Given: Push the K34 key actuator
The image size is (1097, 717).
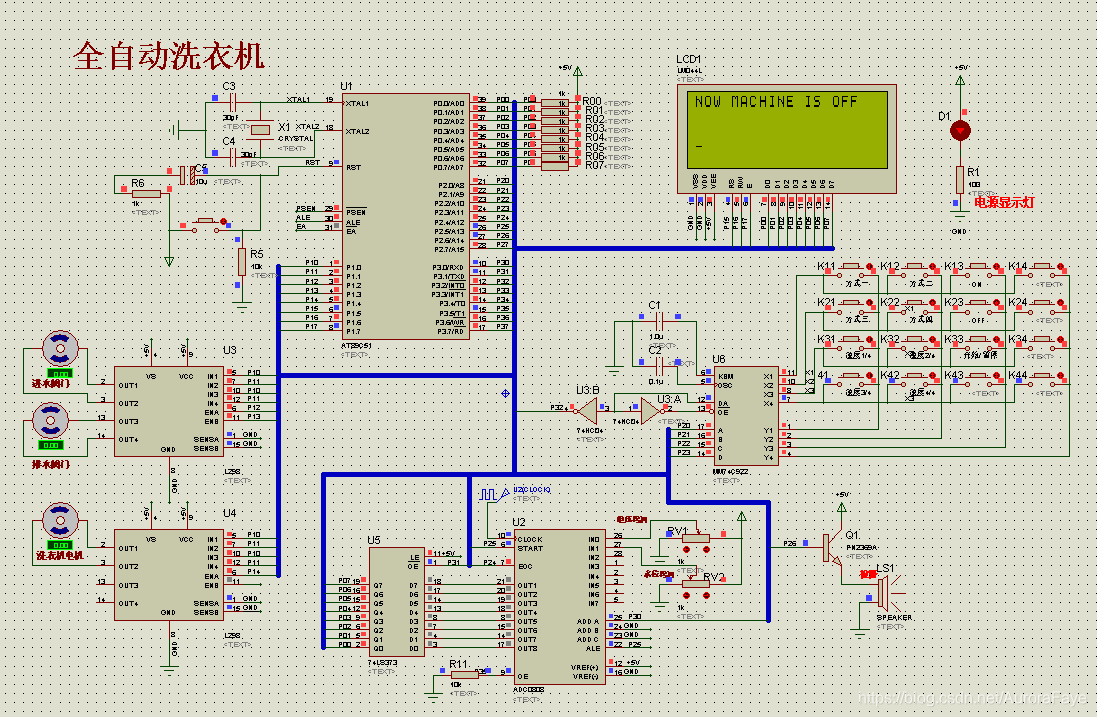Looking at the screenshot, I should [x=1042, y=339].
